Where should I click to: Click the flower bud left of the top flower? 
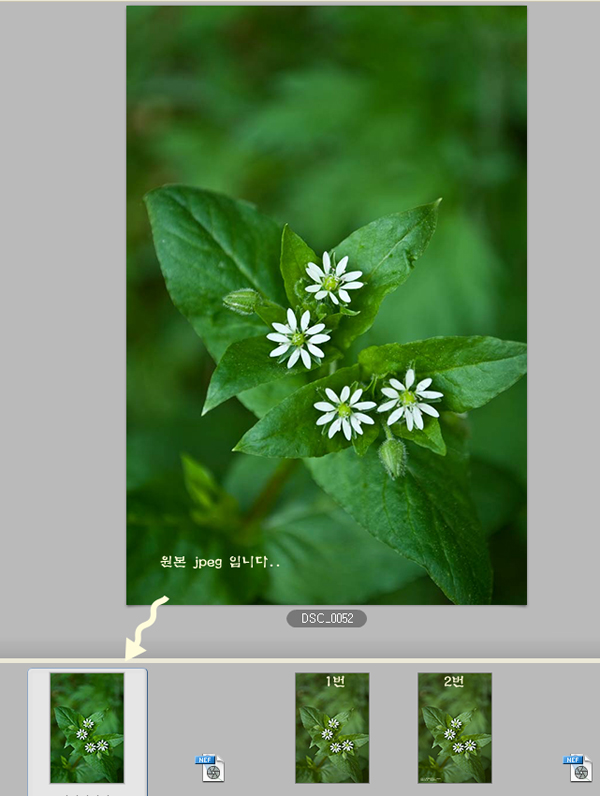(242, 300)
